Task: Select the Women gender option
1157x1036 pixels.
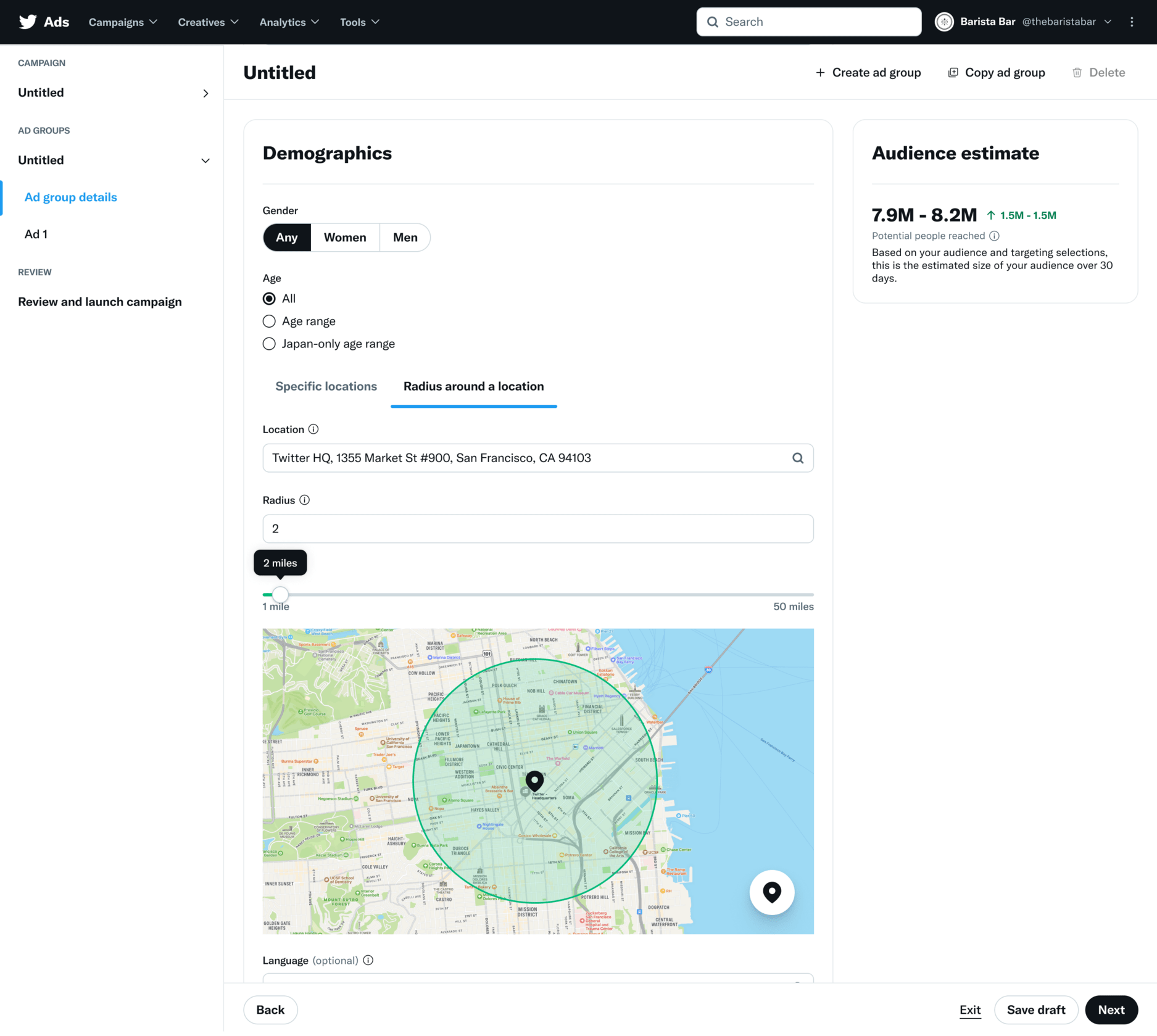Action: point(345,237)
